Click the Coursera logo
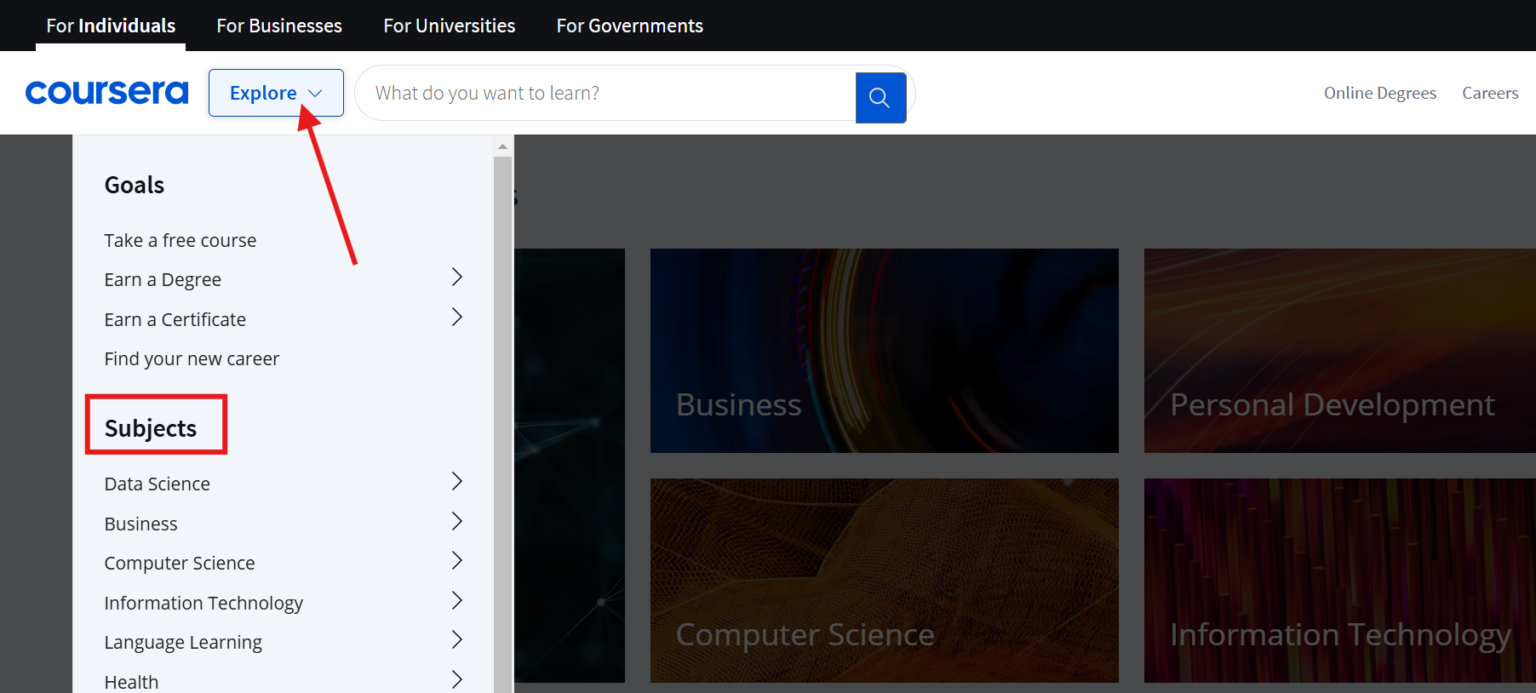This screenshot has height=693, width=1536. click(x=106, y=92)
